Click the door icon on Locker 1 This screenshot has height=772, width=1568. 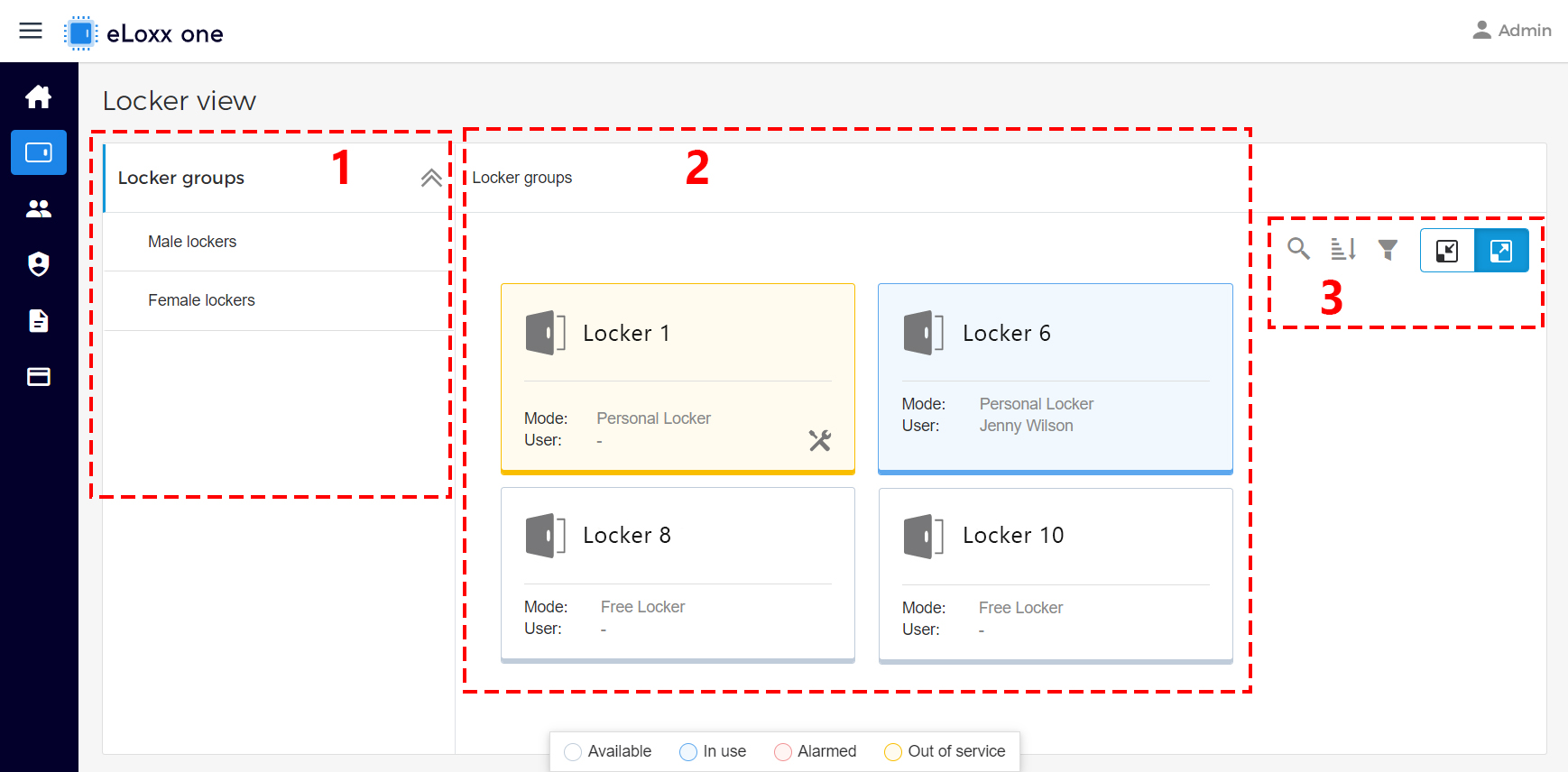tap(546, 333)
